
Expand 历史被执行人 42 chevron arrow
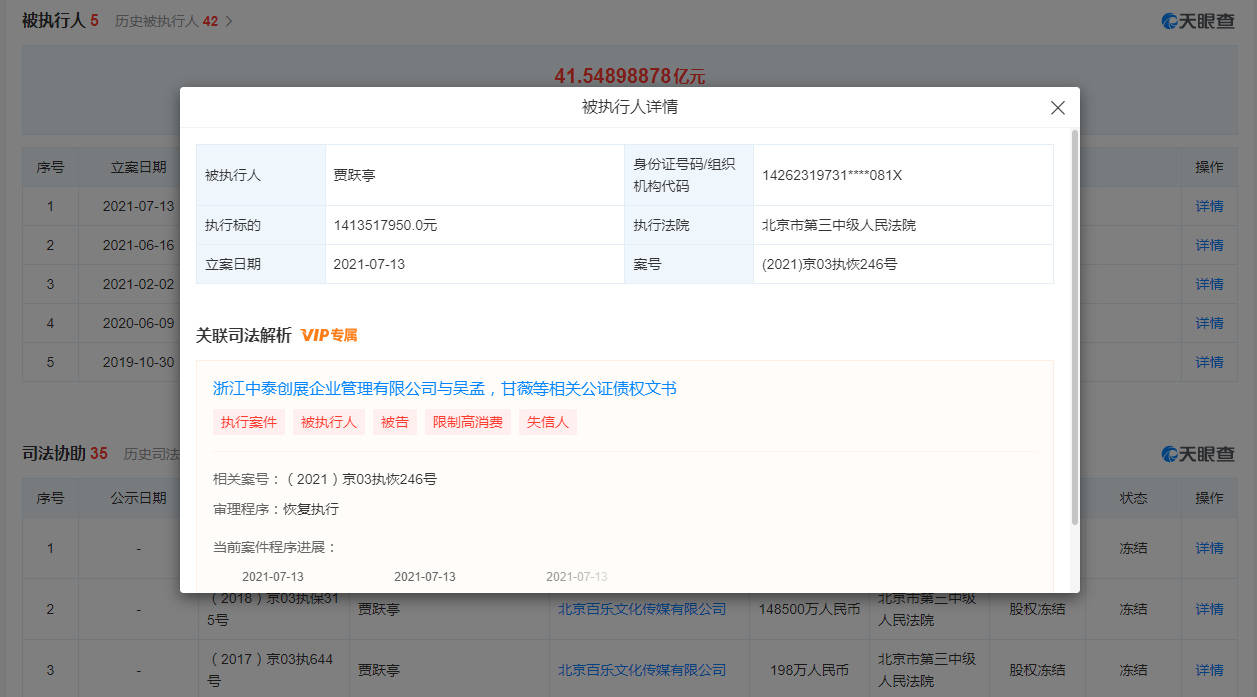click(228, 21)
